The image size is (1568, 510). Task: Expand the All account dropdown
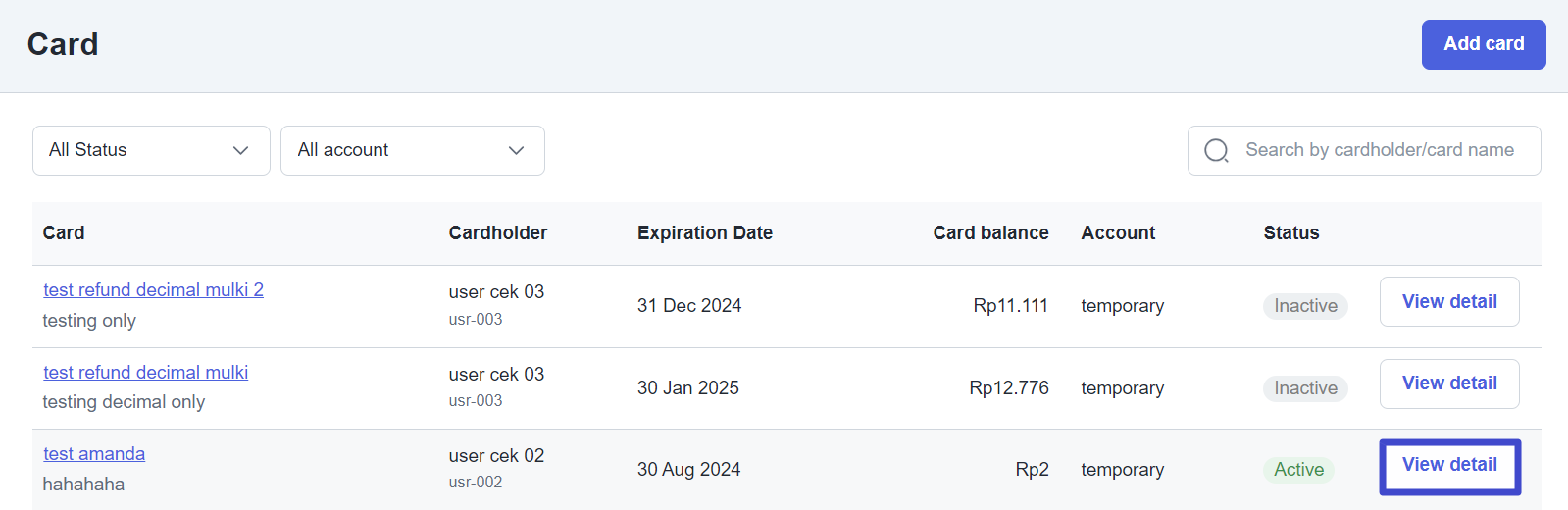(412, 150)
